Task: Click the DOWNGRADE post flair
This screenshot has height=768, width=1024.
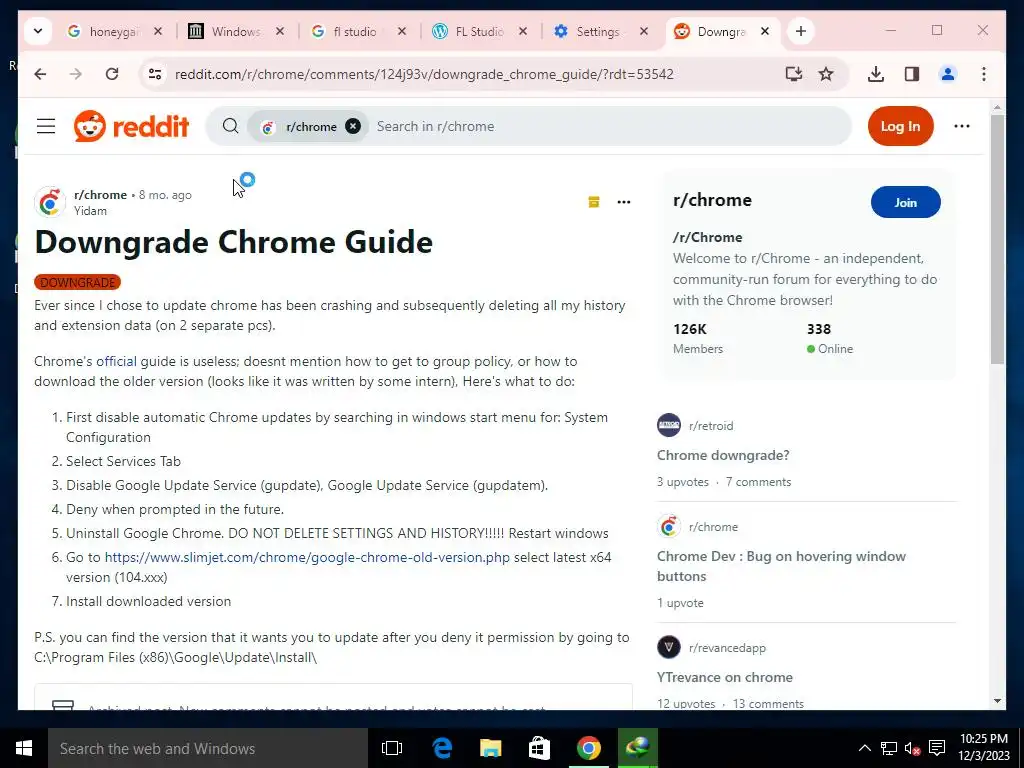Action: [x=78, y=282]
